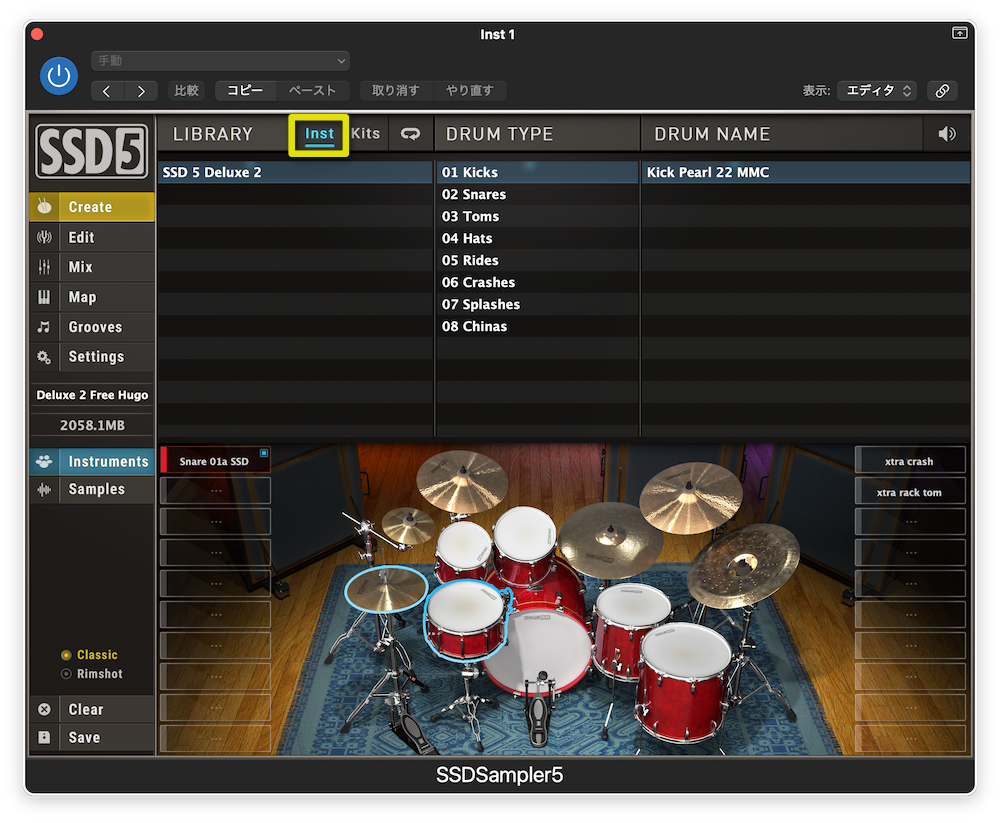
Task: Click the china cymbal with rivets
Action: click(x=744, y=566)
